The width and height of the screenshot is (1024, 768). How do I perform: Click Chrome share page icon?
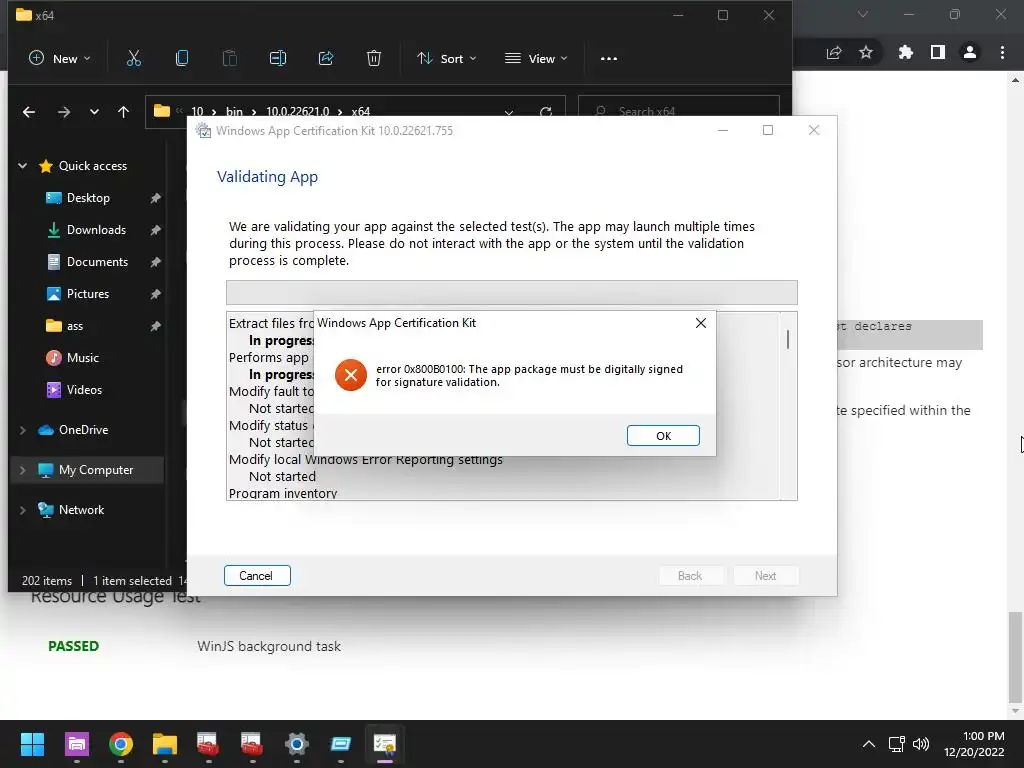pos(834,52)
